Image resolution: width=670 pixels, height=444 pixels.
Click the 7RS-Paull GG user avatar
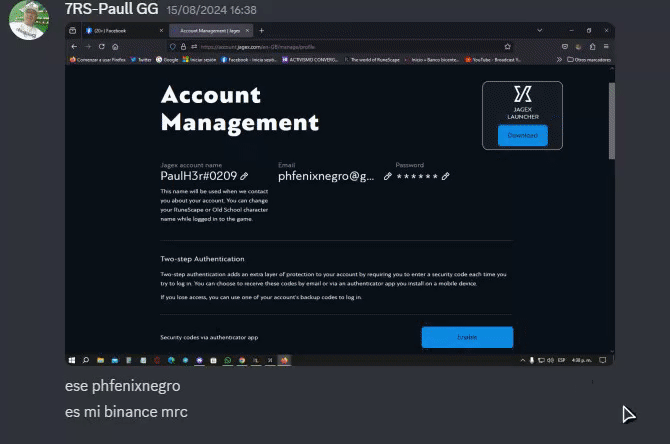29,21
